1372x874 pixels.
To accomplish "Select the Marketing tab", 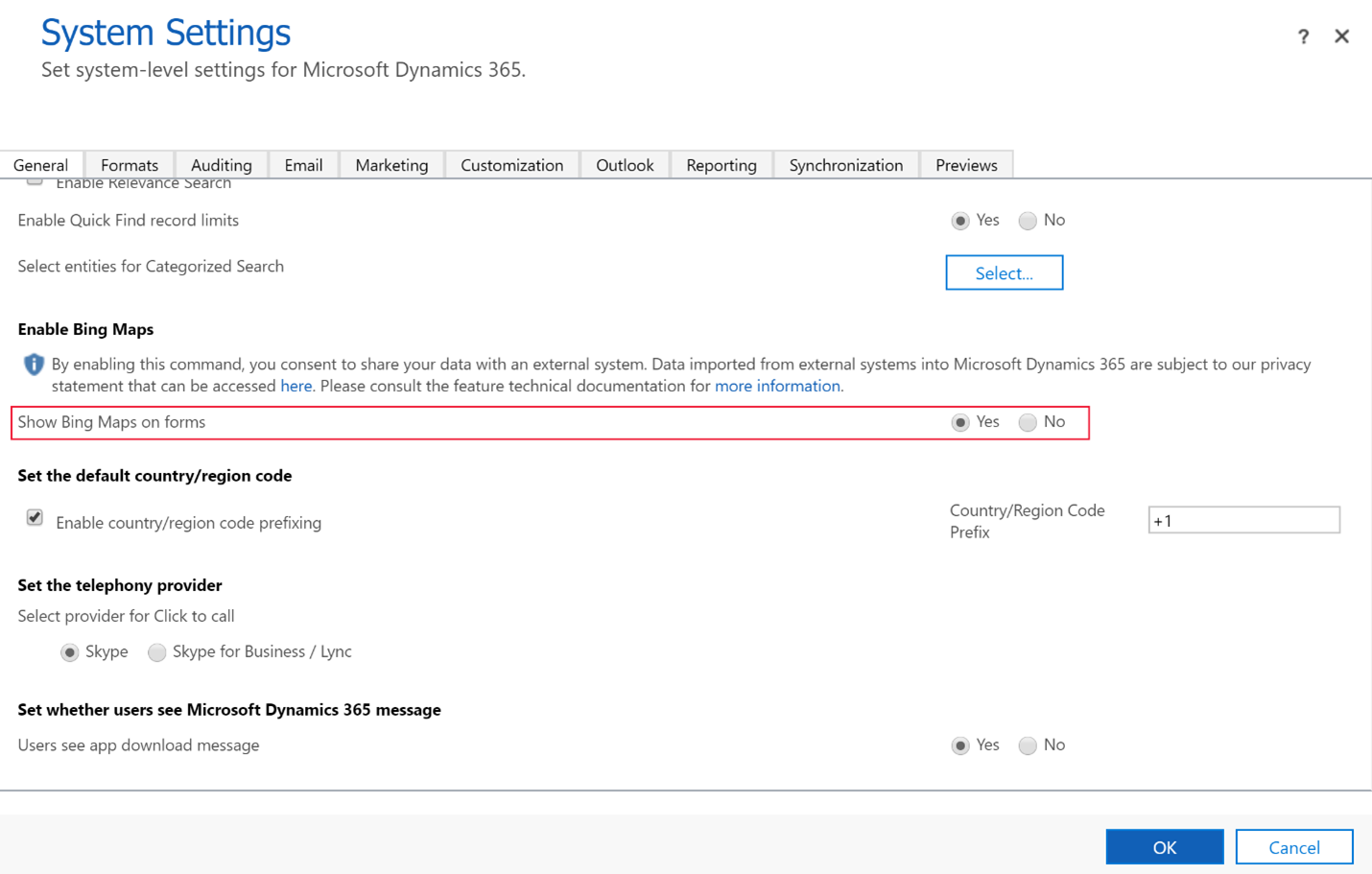I will pyautogui.click(x=391, y=165).
